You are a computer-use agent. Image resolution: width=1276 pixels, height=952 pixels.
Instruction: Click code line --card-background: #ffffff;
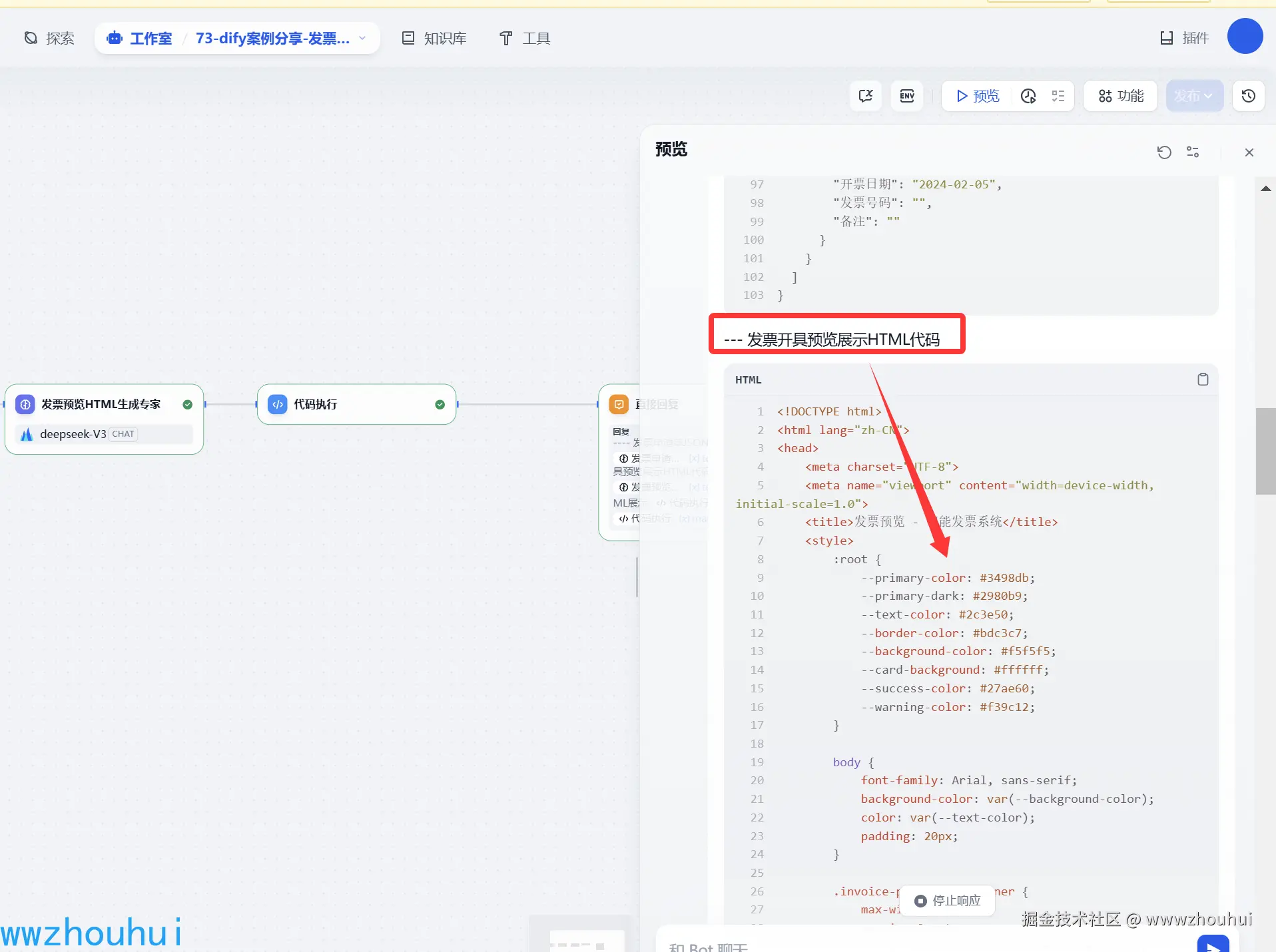point(955,670)
